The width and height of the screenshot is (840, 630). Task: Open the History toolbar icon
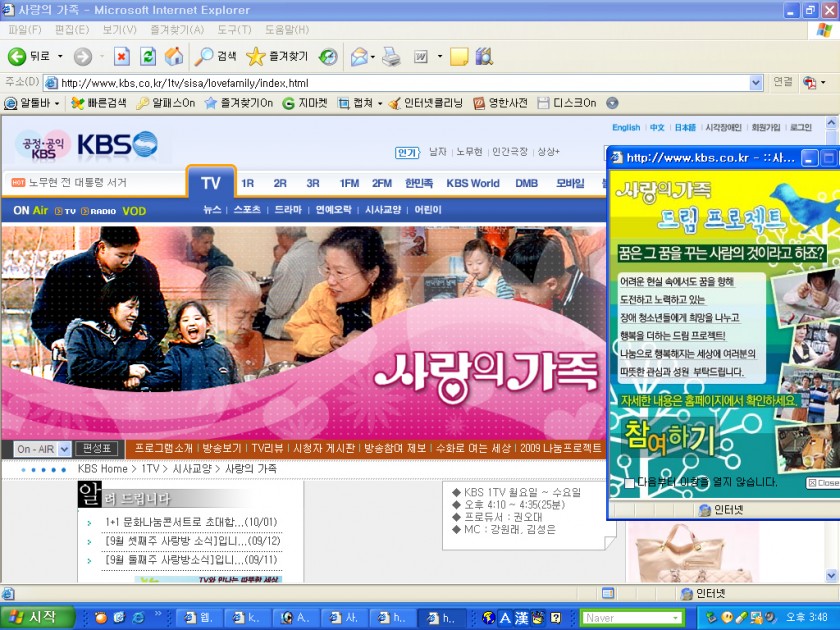tap(328, 56)
